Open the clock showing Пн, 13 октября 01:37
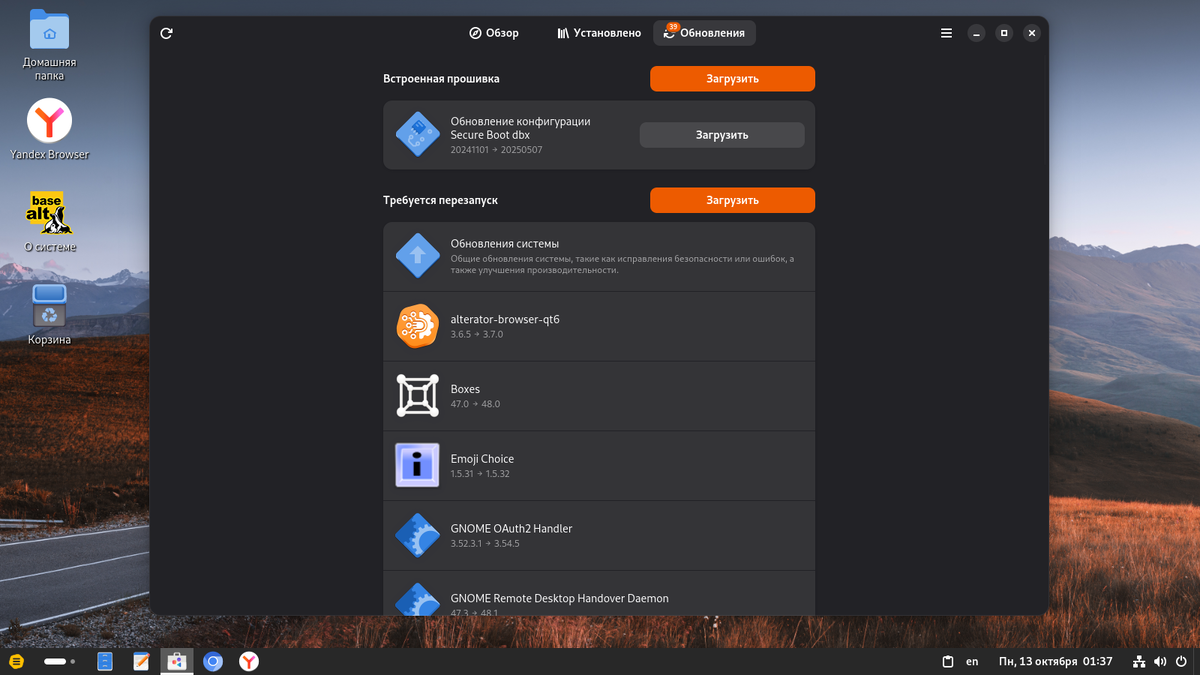1200x675 pixels. coord(1055,662)
